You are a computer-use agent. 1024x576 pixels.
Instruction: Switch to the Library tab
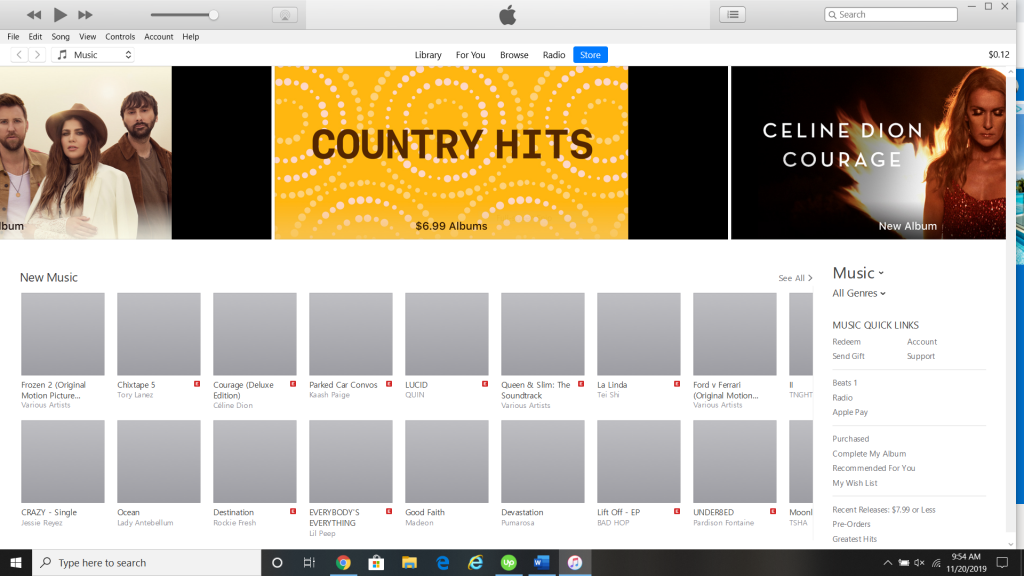[x=428, y=55]
